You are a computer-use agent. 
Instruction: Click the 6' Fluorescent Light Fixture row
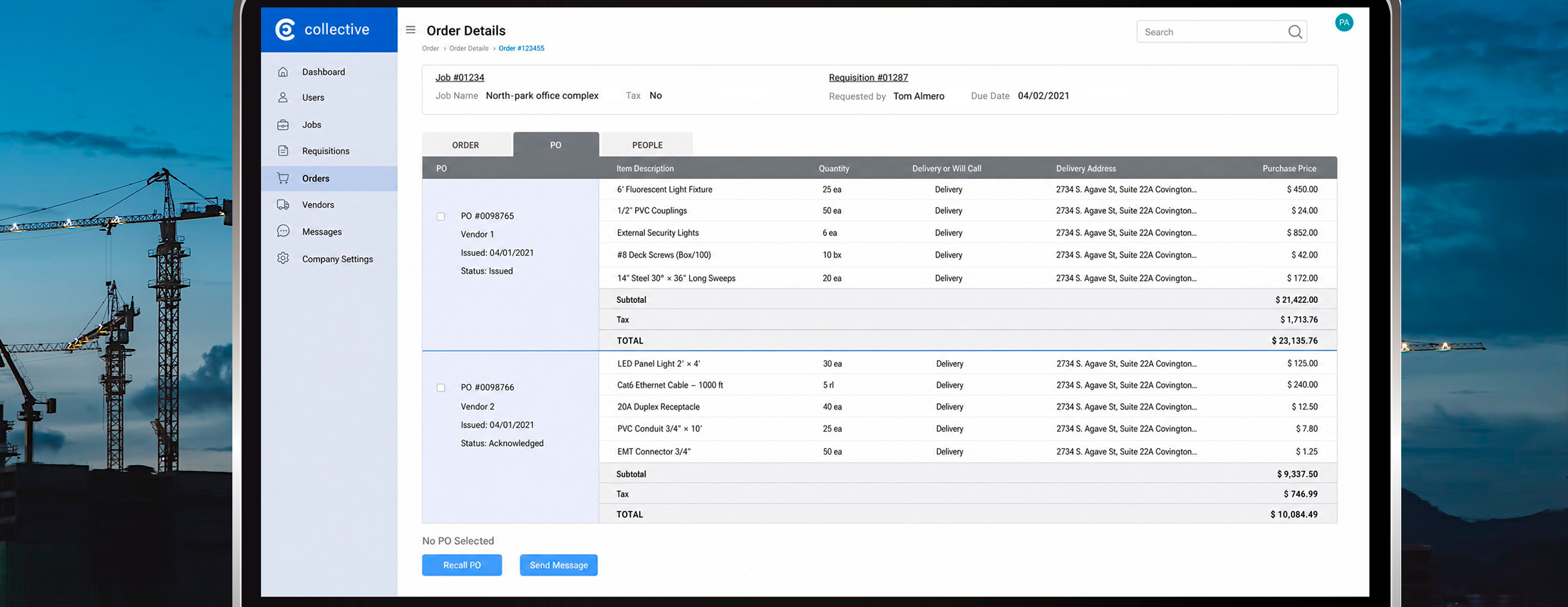pyautogui.click(x=968, y=190)
